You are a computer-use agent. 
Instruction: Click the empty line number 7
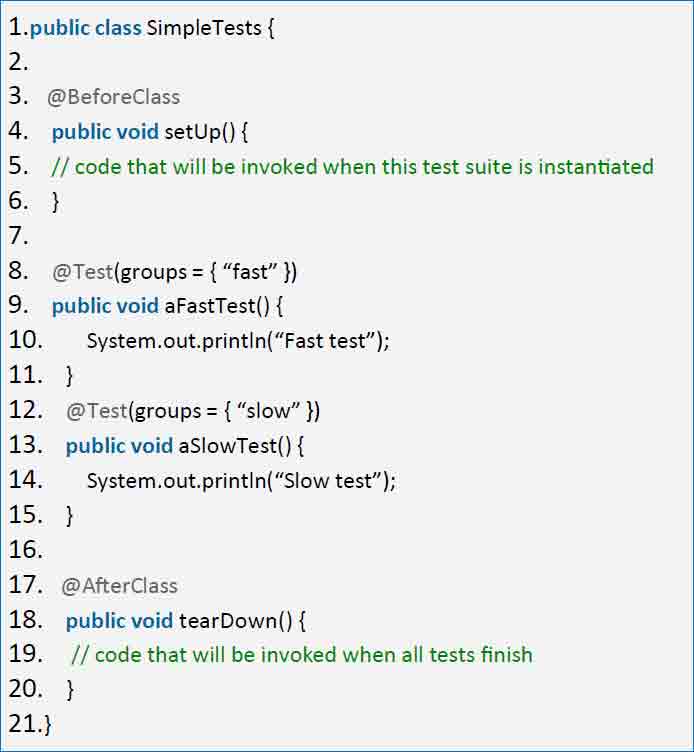tap(19, 236)
